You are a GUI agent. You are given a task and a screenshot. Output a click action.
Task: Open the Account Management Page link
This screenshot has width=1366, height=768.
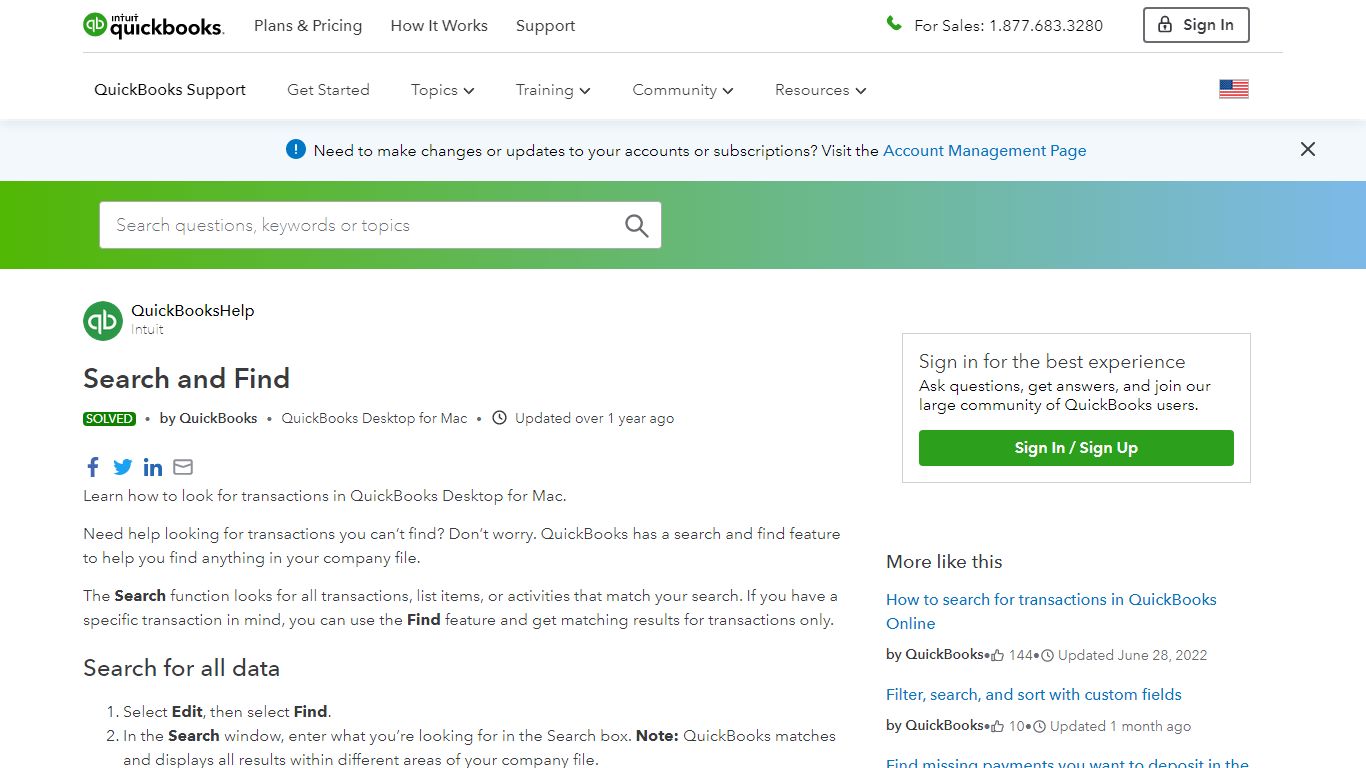tap(984, 151)
